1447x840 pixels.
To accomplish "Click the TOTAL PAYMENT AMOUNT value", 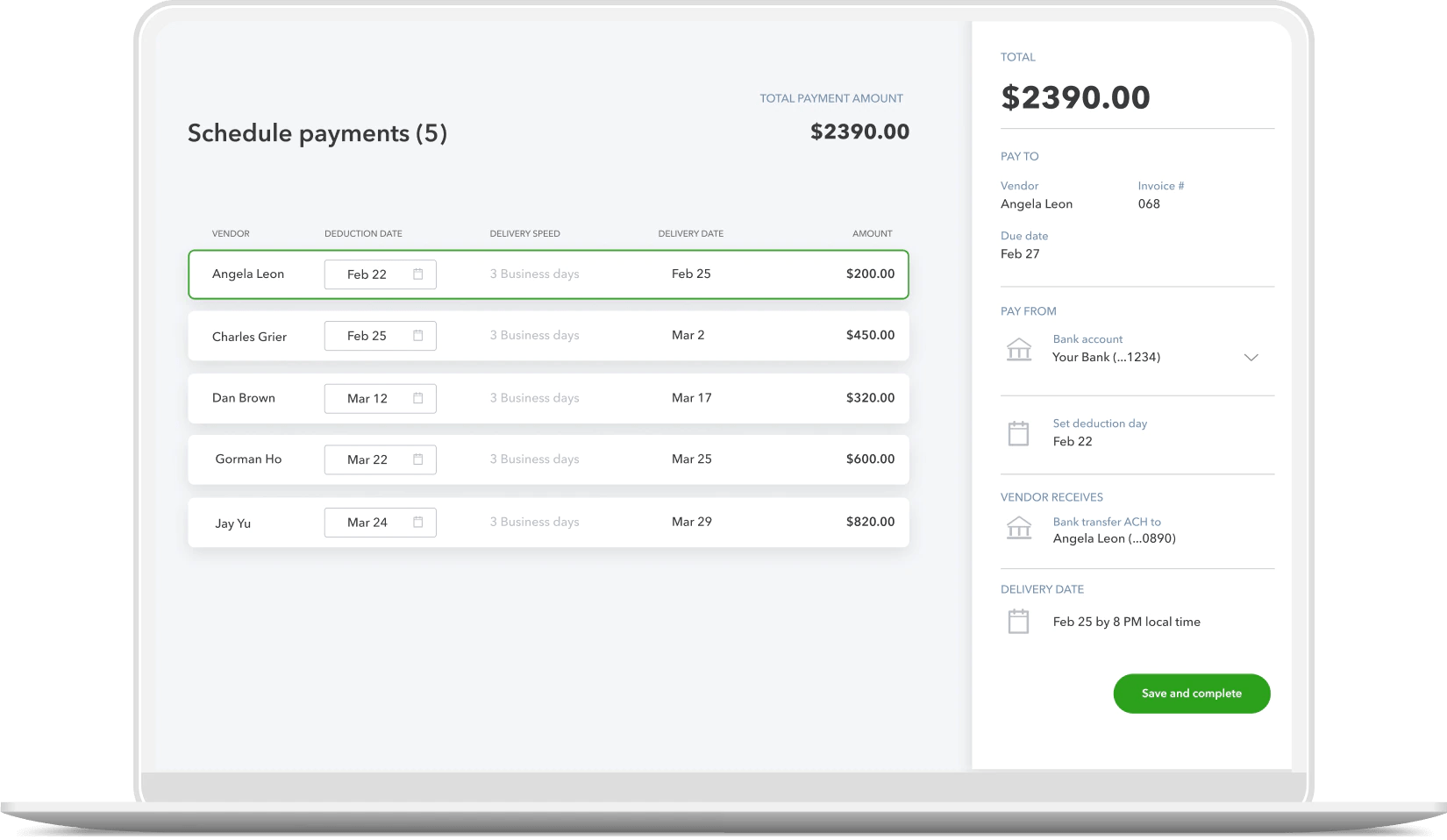I will [859, 132].
